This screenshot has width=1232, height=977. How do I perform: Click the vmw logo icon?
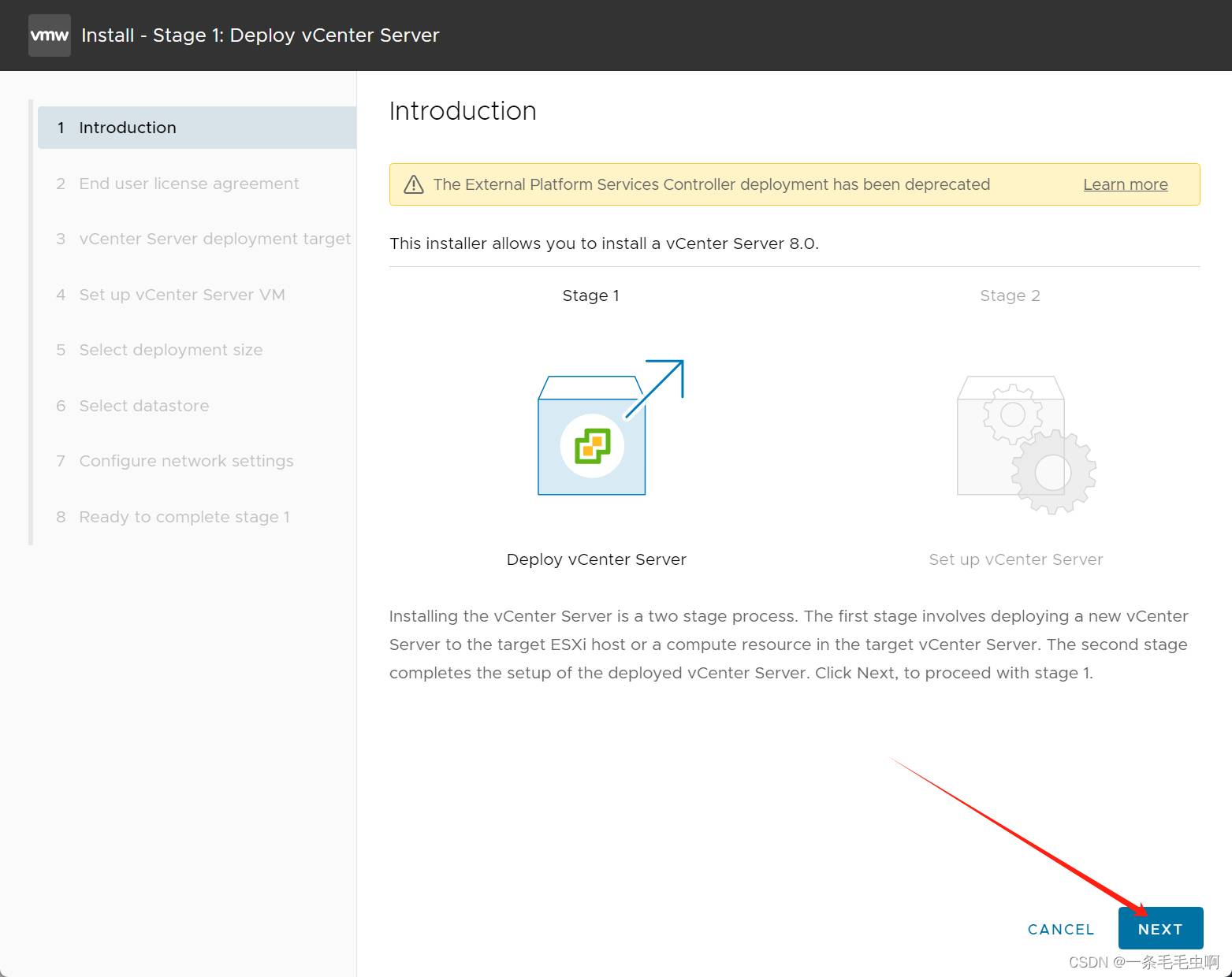coord(49,35)
